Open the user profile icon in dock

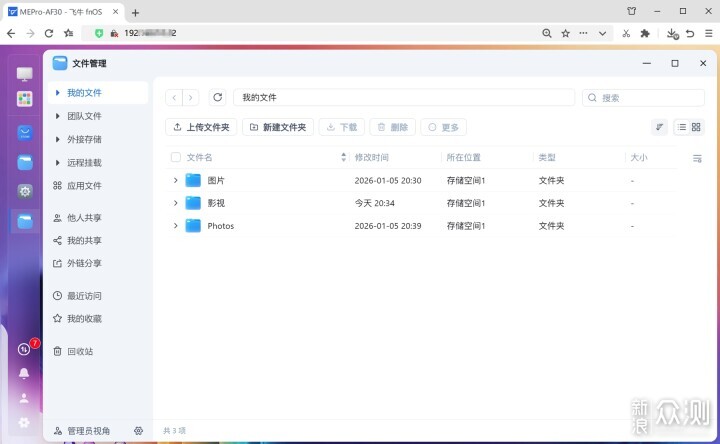[24, 398]
